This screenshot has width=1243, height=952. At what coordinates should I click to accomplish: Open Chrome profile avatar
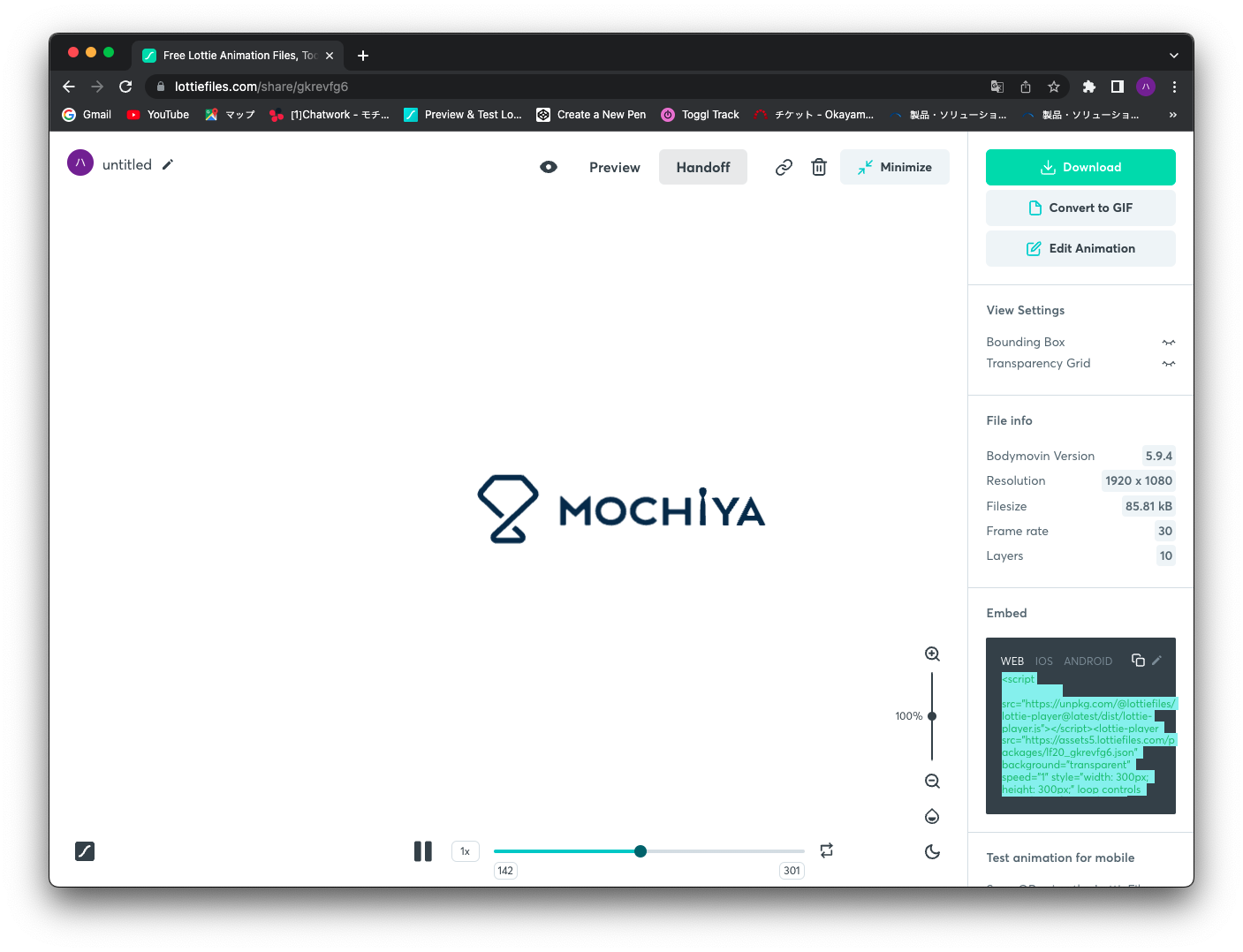click(x=1146, y=87)
